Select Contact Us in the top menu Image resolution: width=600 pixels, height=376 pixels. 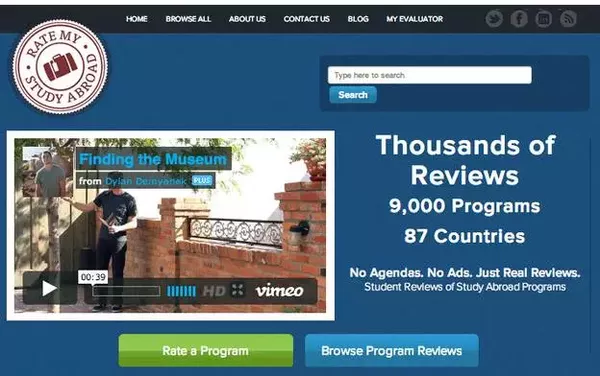pos(307,19)
